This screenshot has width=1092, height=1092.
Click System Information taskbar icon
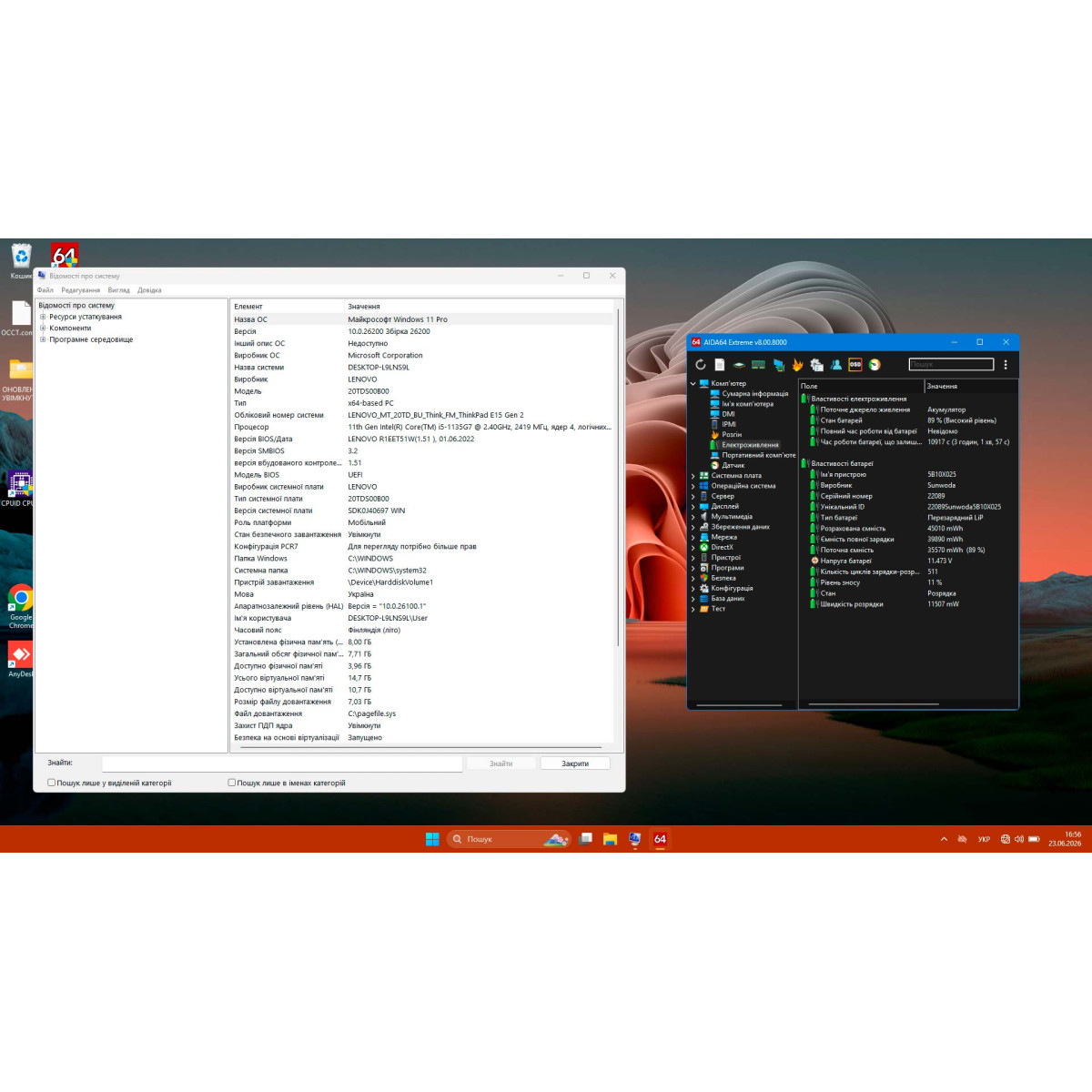point(635,839)
